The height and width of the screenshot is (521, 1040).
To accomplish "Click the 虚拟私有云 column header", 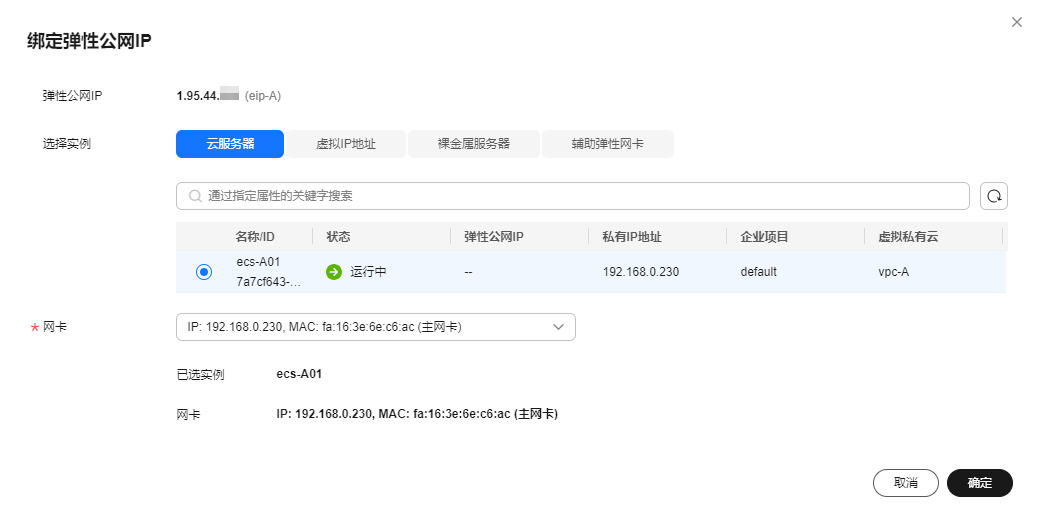I will click(x=908, y=237).
